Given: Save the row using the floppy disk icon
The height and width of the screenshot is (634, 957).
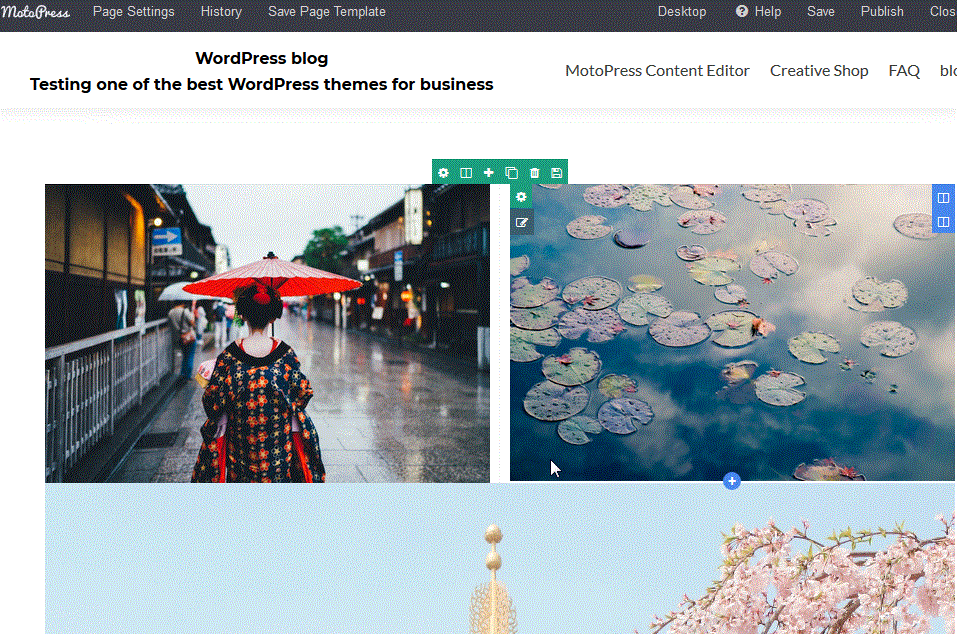Looking at the screenshot, I should [x=556, y=173].
